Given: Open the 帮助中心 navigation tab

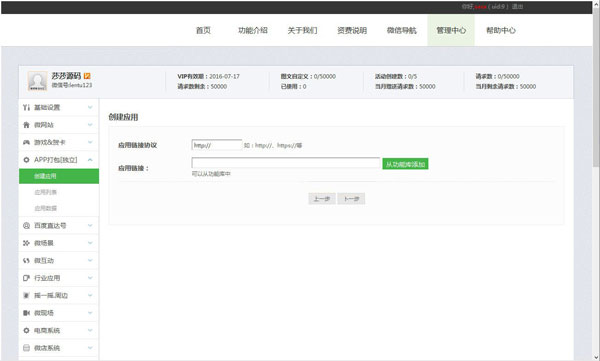Looking at the screenshot, I should pos(501,30).
